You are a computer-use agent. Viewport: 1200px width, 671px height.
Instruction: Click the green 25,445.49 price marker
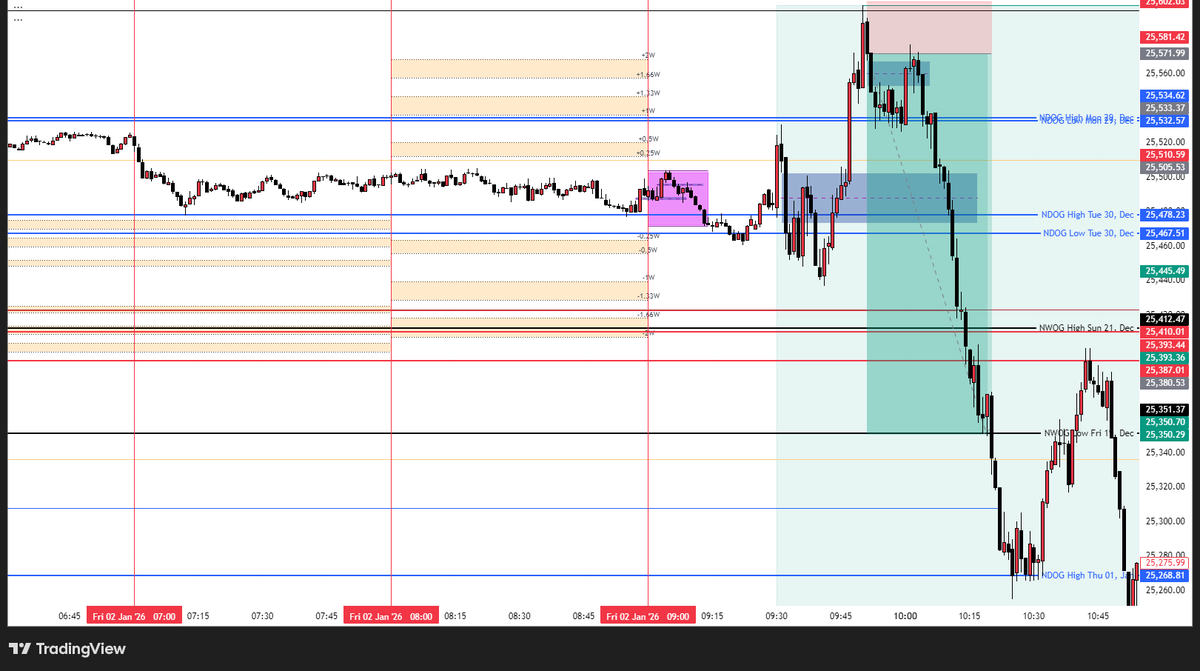point(1168,271)
